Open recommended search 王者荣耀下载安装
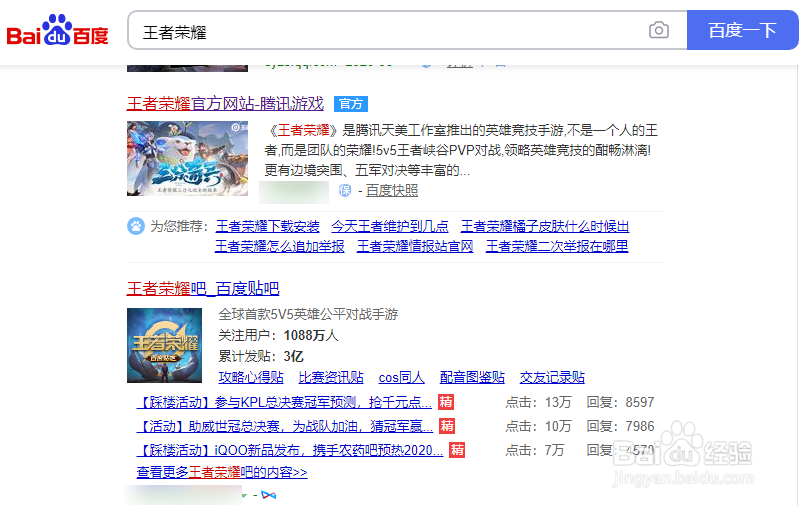Viewport: 799px width, 506px height. coord(268,226)
